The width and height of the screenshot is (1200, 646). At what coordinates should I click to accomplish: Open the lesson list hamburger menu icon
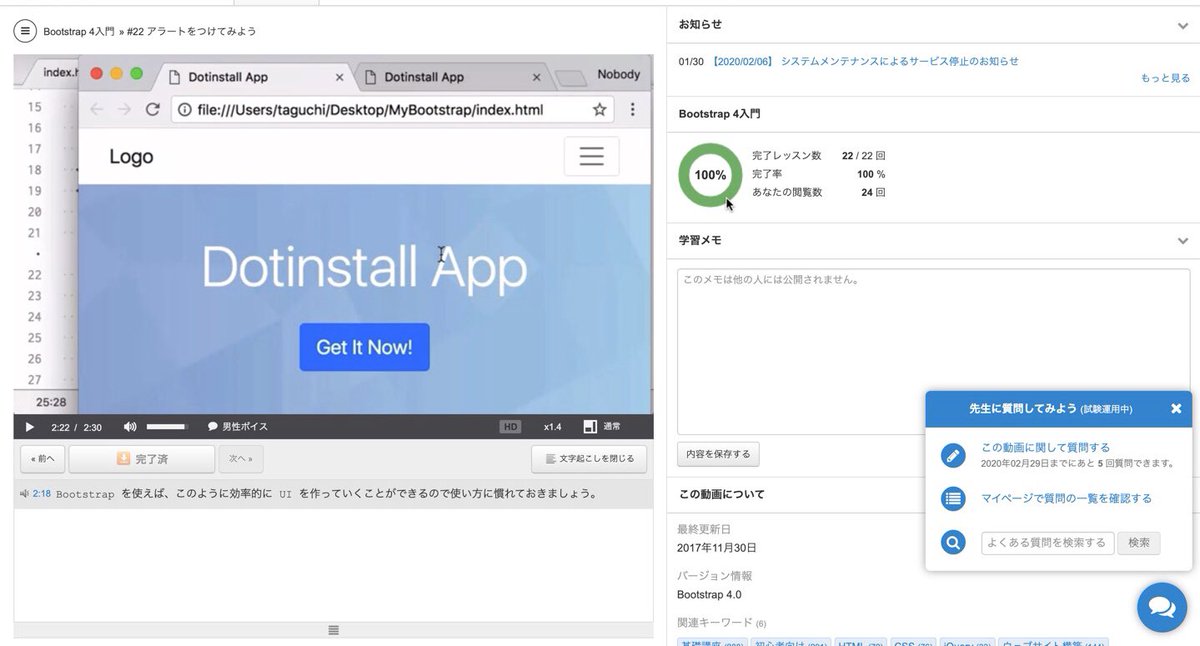click(x=25, y=31)
